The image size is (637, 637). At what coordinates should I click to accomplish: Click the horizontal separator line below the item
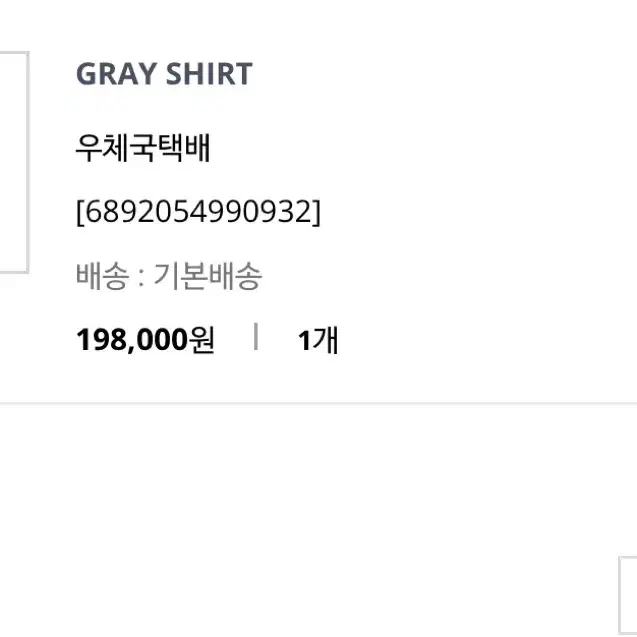click(x=318, y=403)
